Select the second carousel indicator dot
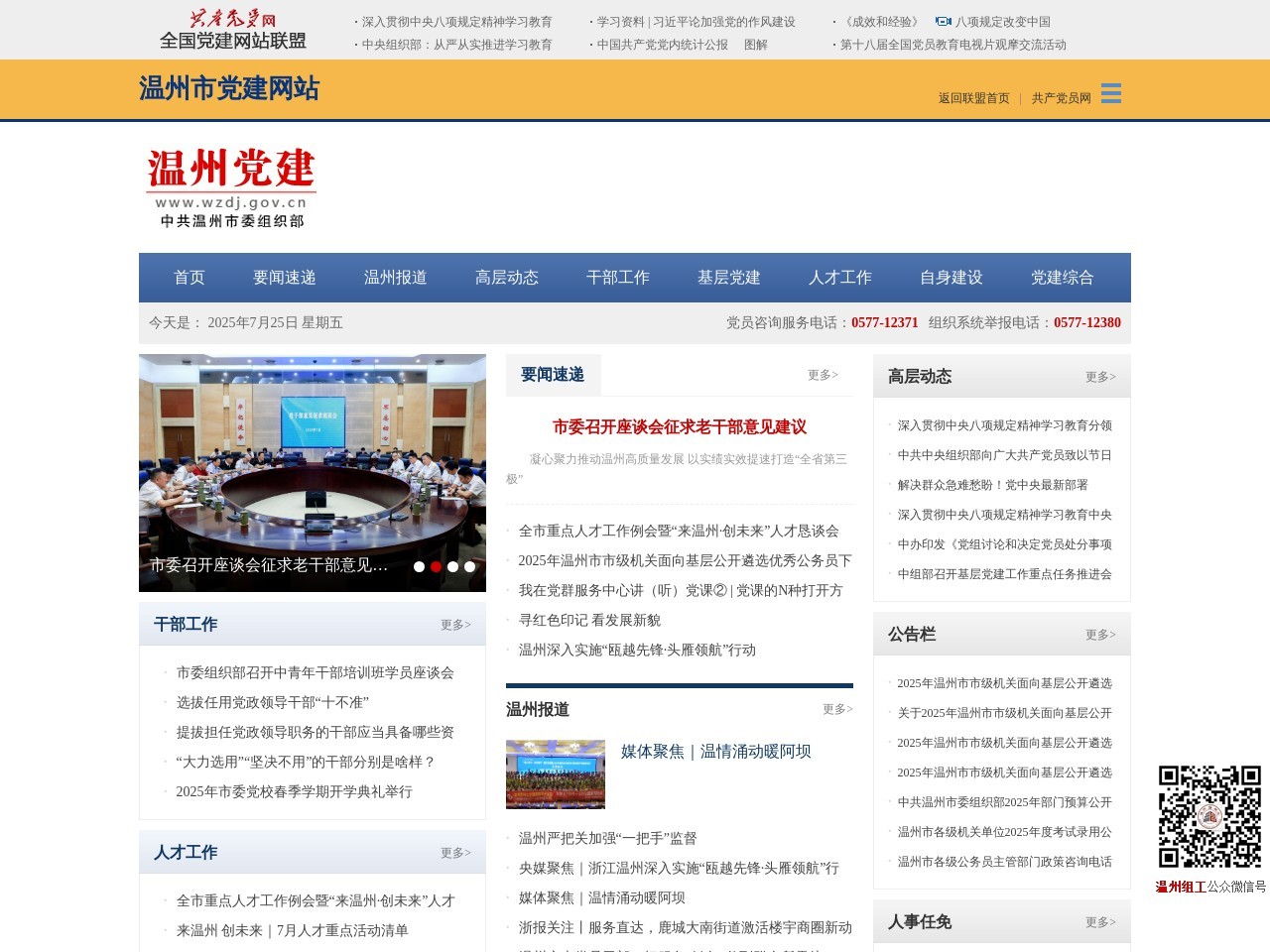Screen dimensions: 1270x952 435,567
